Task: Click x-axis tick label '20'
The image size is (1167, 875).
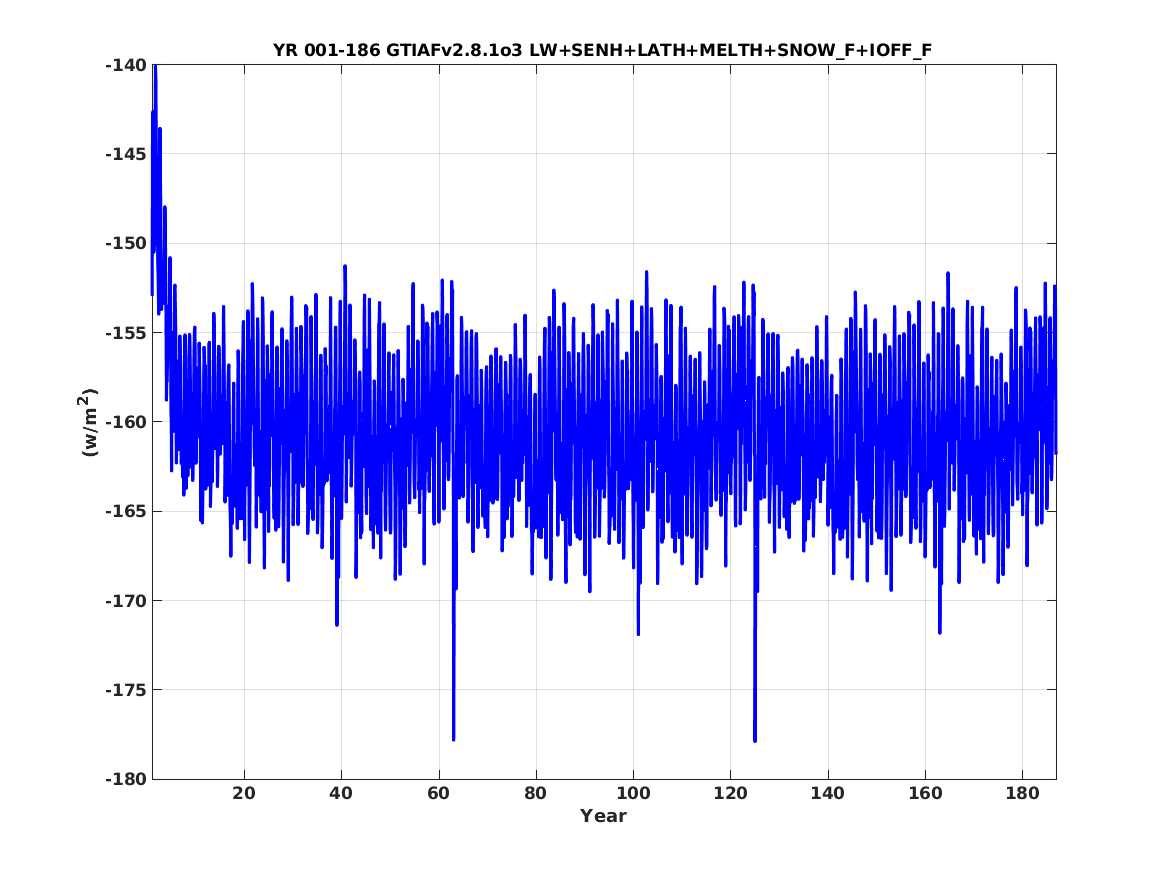Action: pyautogui.click(x=243, y=794)
